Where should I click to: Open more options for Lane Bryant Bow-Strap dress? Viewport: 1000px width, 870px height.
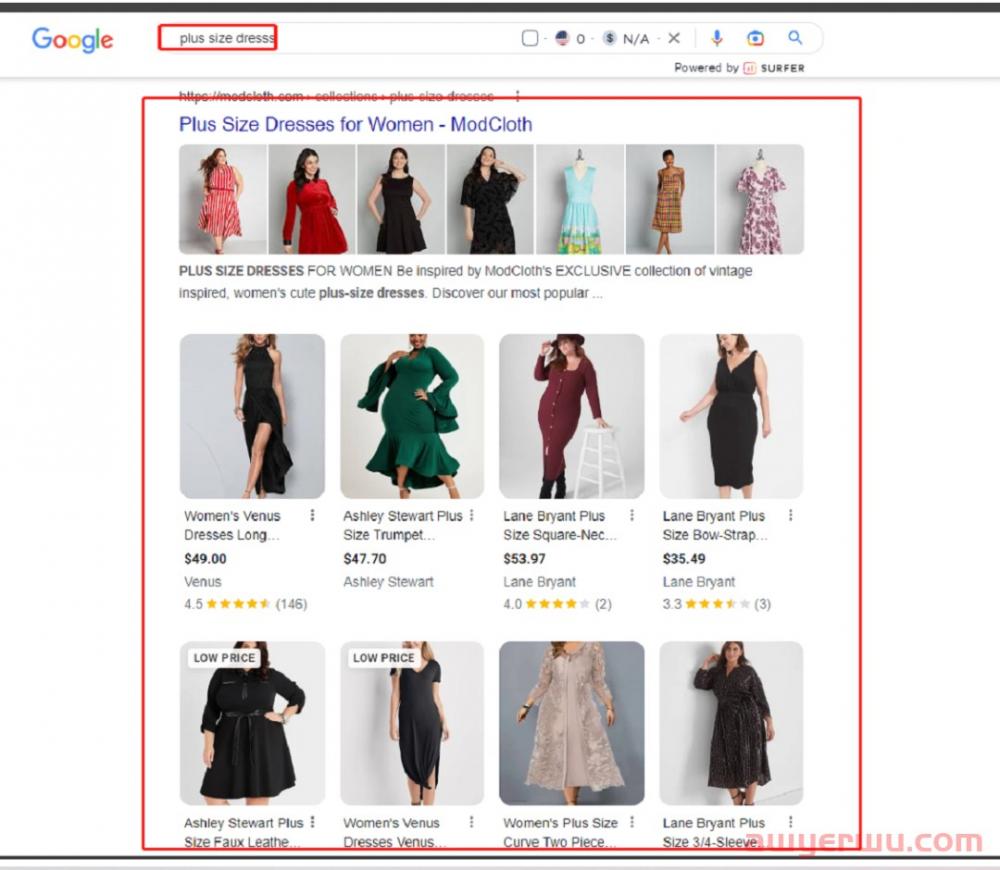point(790,515)
